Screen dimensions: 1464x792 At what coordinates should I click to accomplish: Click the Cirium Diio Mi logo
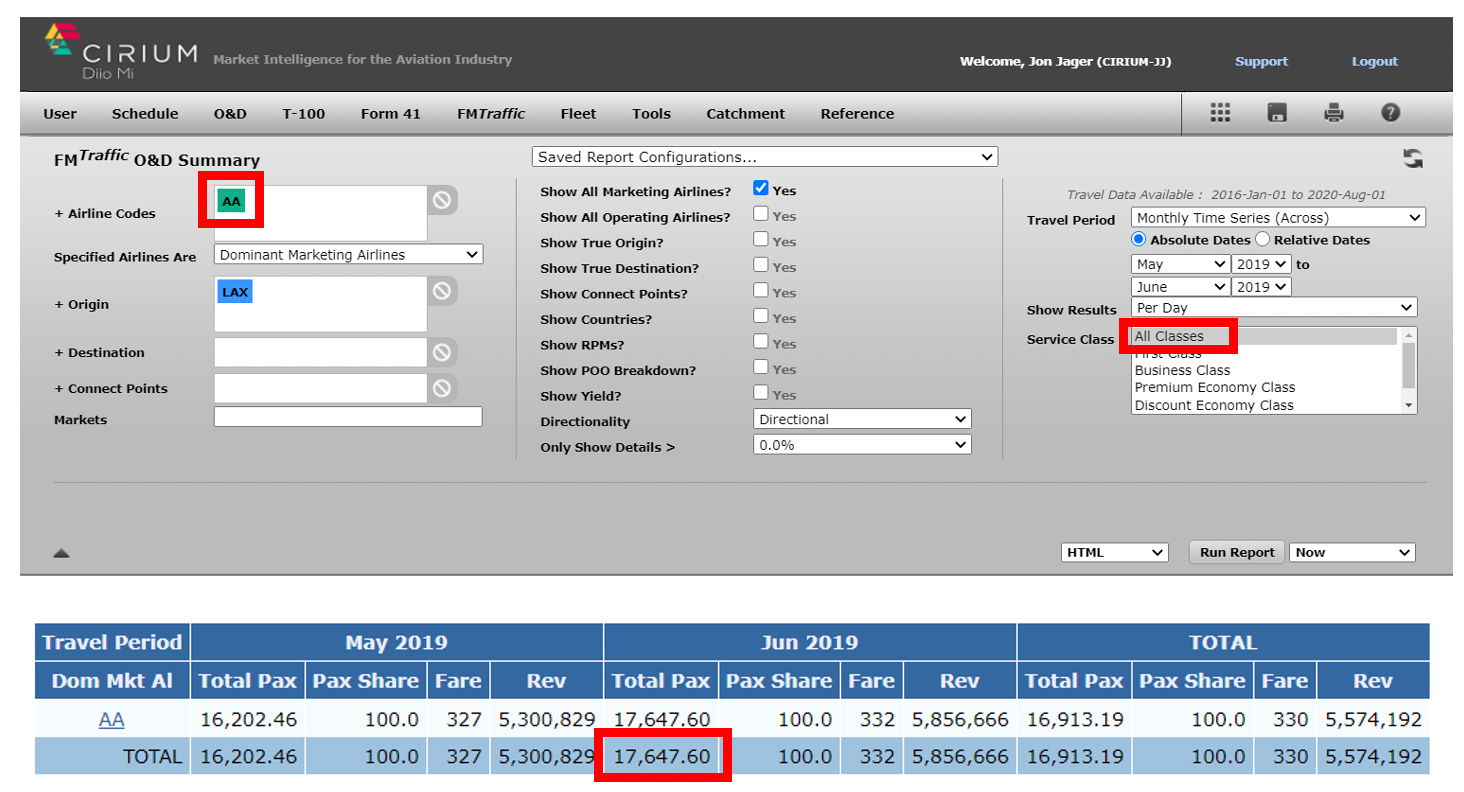coord(121,53)
